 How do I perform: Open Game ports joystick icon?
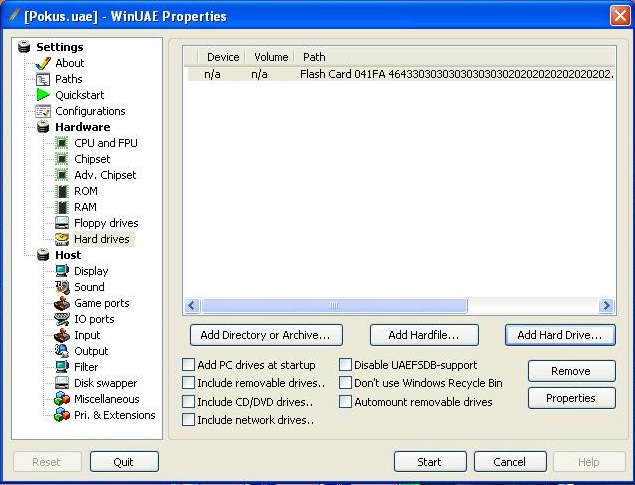pyautogui.click(x=62, y=303)
